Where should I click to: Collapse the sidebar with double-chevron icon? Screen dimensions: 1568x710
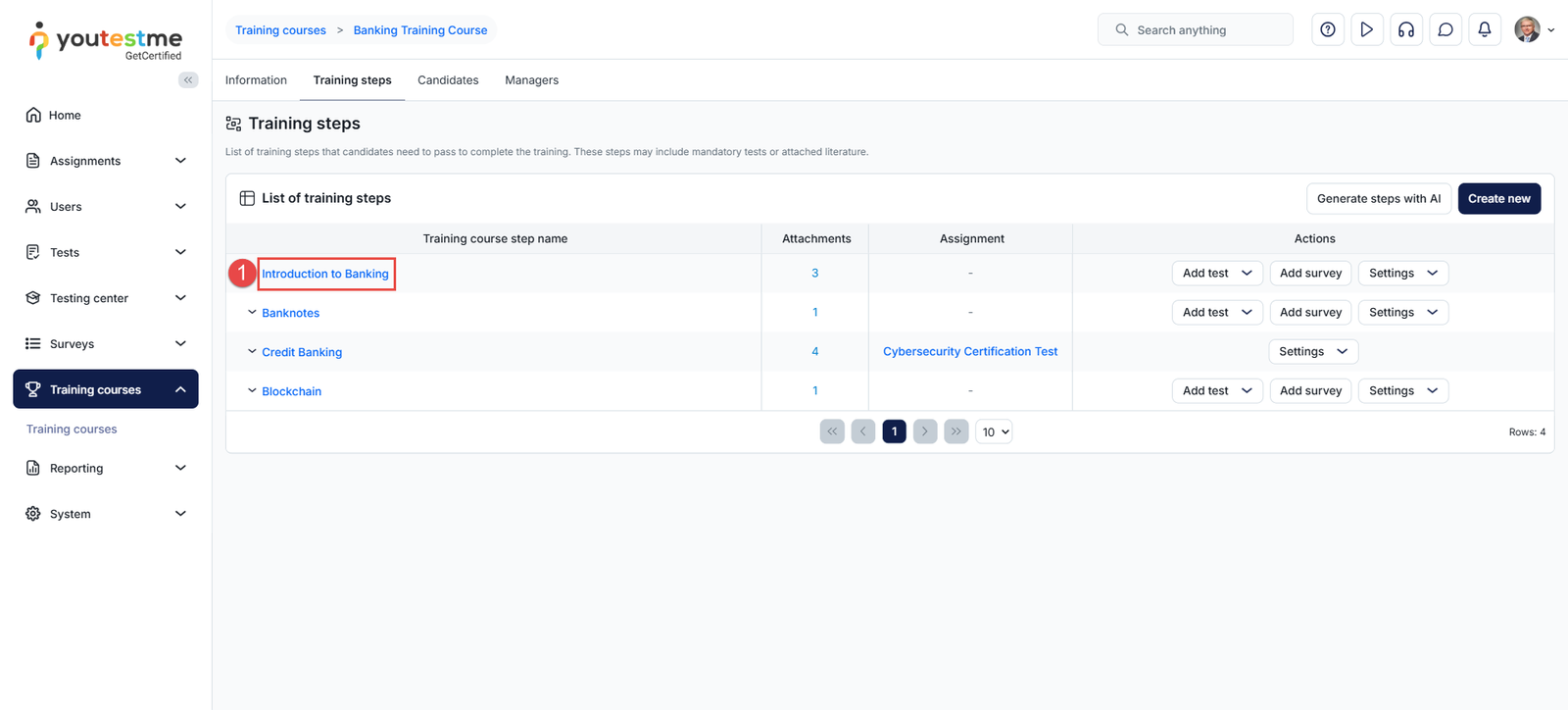tap(188, 80)
